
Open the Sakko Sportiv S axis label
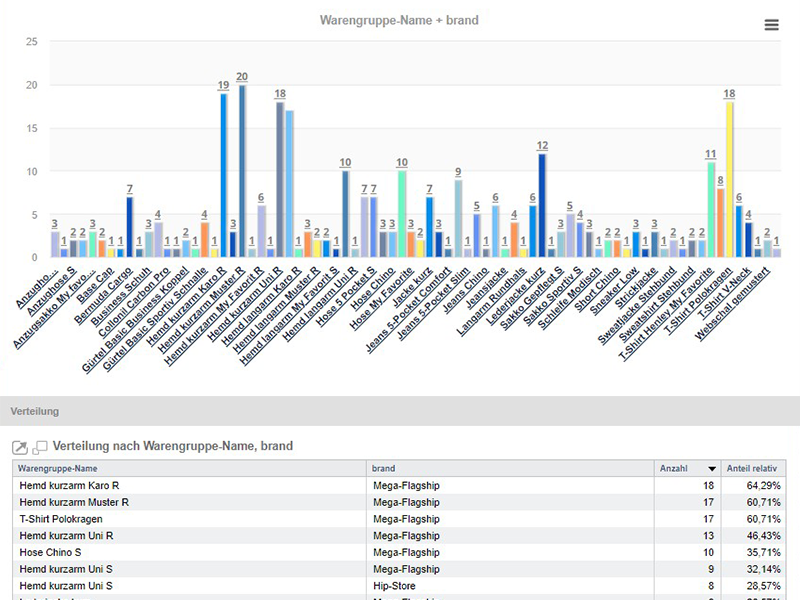click(x=552, y=296)
